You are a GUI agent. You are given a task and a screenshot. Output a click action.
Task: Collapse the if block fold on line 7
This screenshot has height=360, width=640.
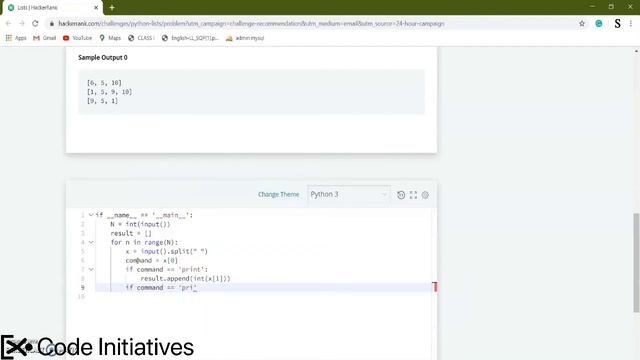click(91, 269)
